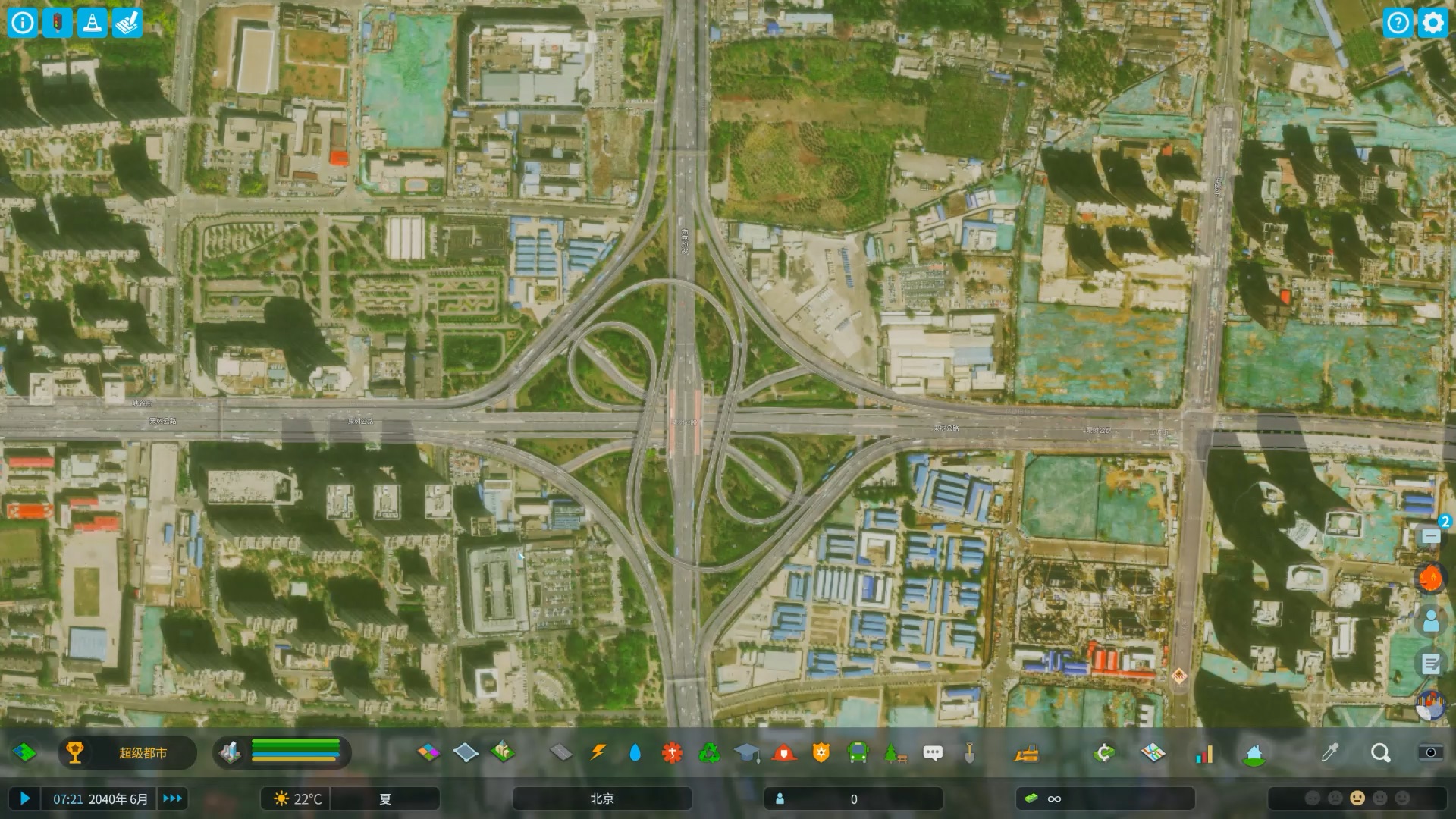Open the house on green hill icon
Screen dimensions: 1456x819
pyautogui.click(x=1254, y=752)
